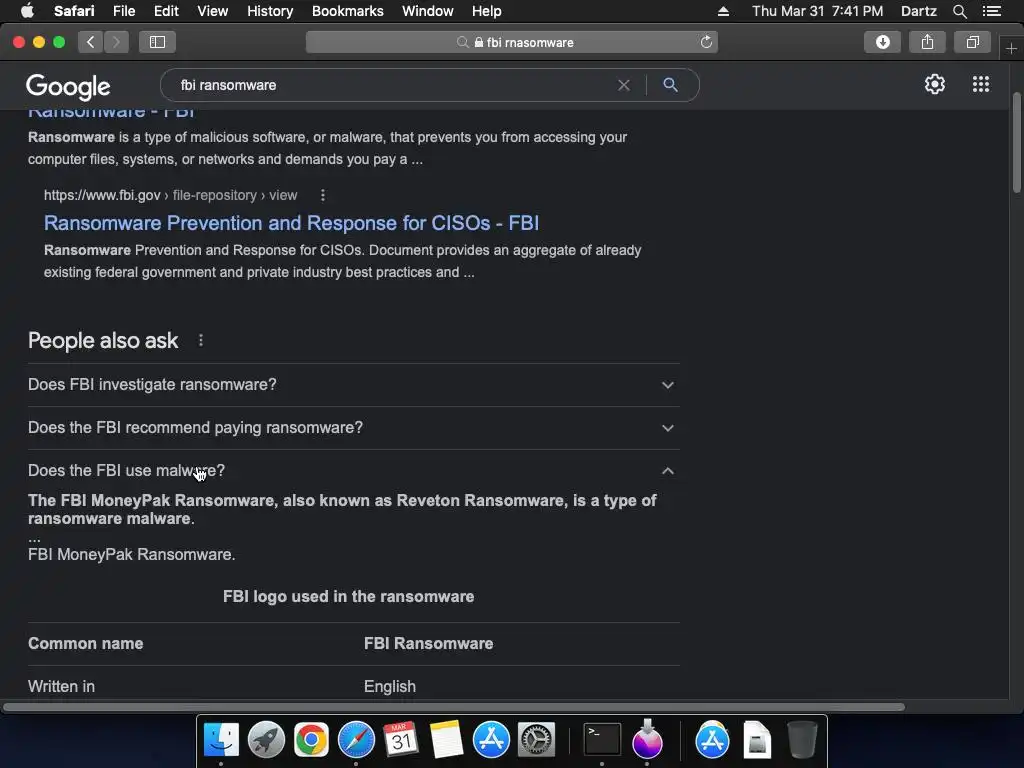
Task: Click the 'Written in' row label
Action: pyautogui.click(x=61, y=686)
